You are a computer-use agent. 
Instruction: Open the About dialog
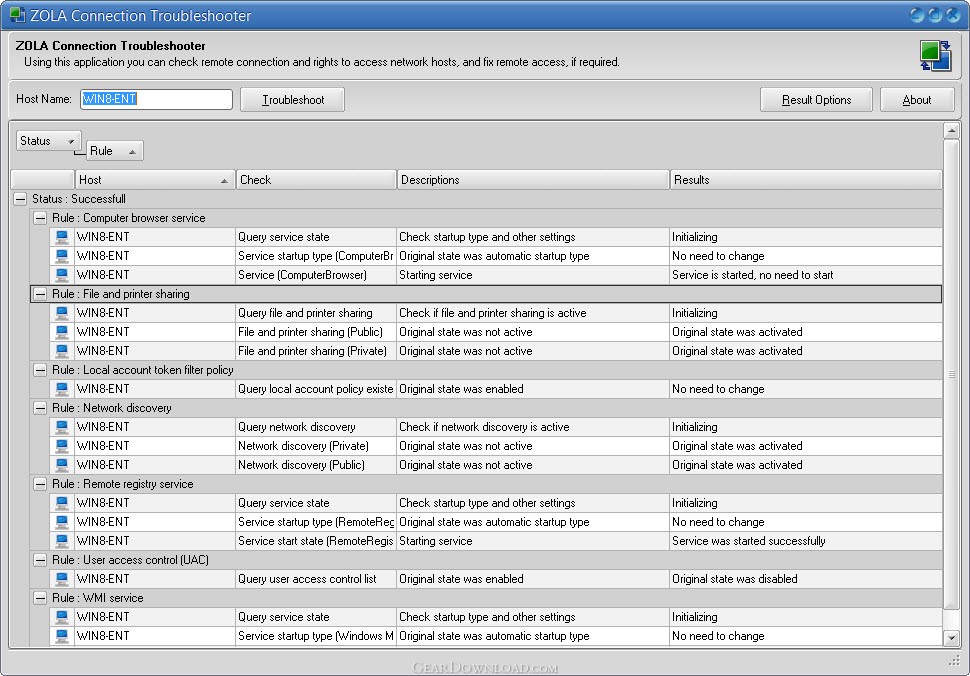[917, 100]
